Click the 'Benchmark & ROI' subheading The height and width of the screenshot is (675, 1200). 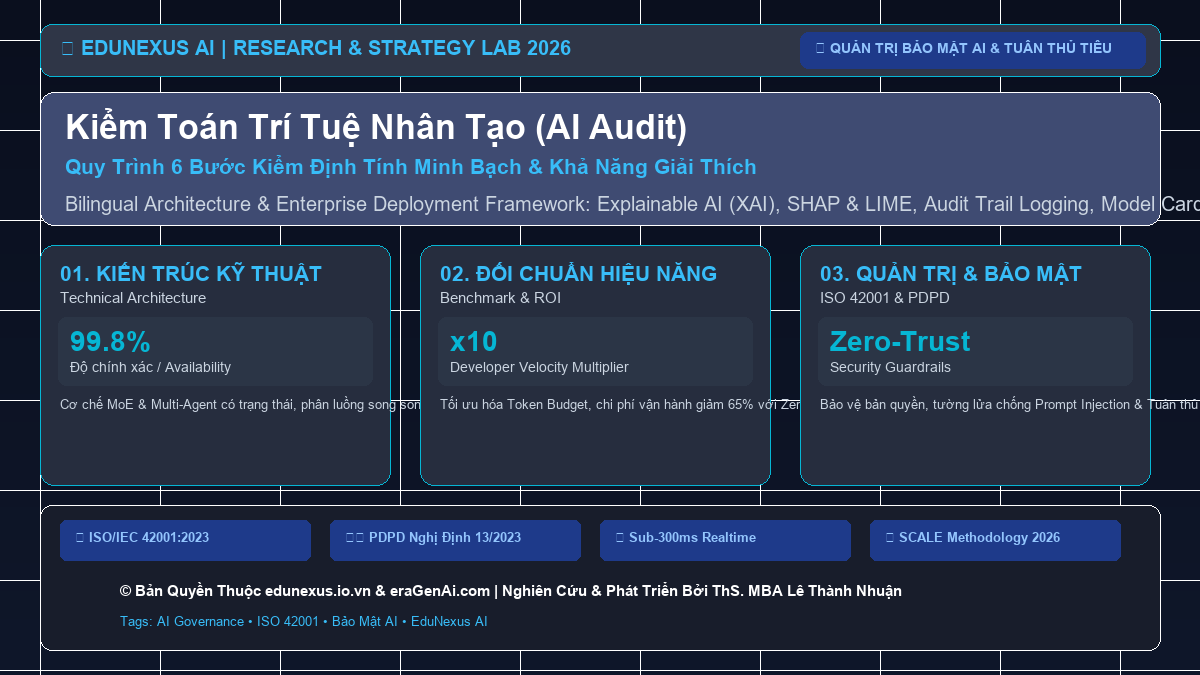[500, 298]
